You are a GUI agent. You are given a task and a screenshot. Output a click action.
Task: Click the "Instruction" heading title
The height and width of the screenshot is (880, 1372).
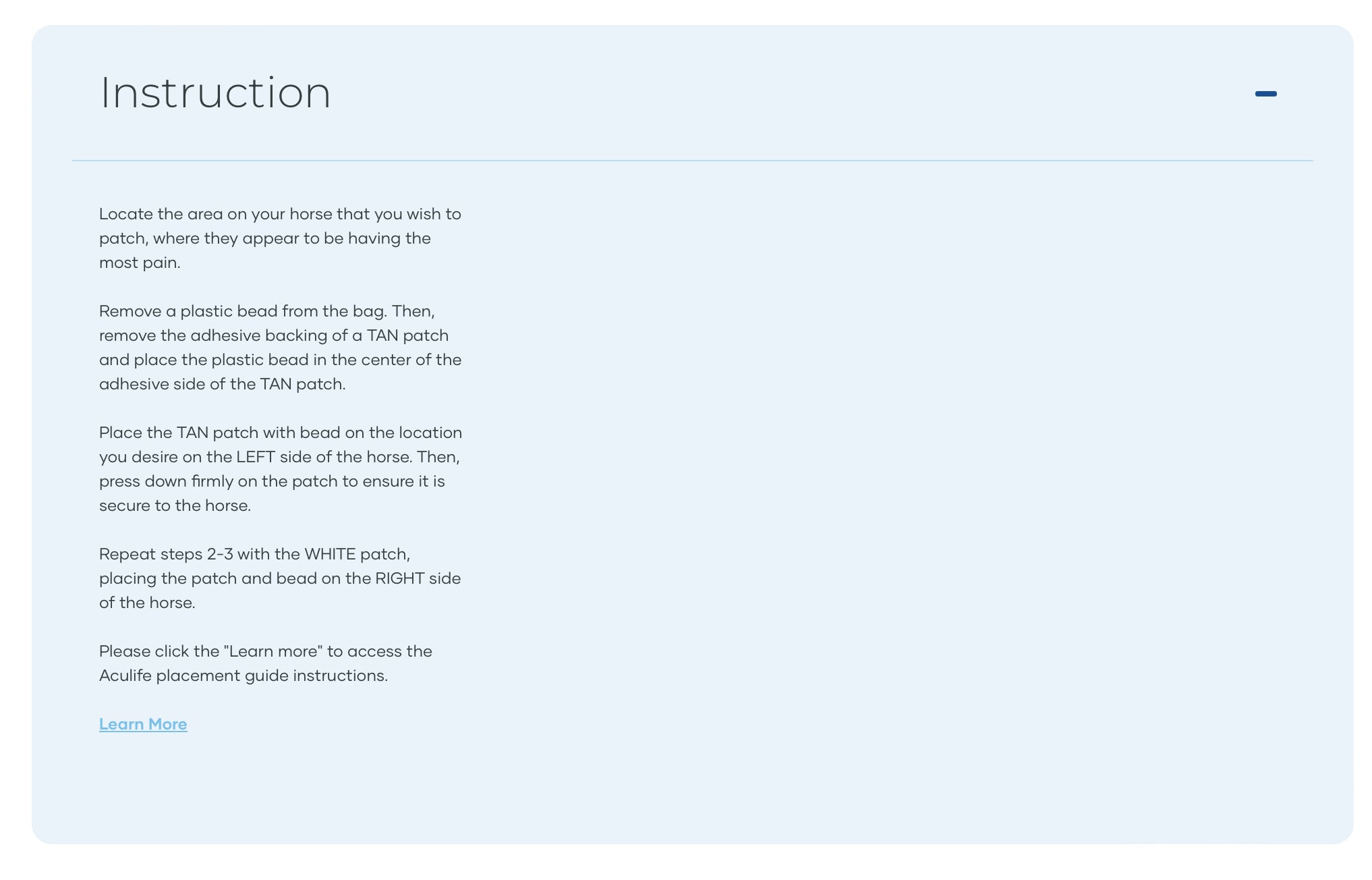215,92
